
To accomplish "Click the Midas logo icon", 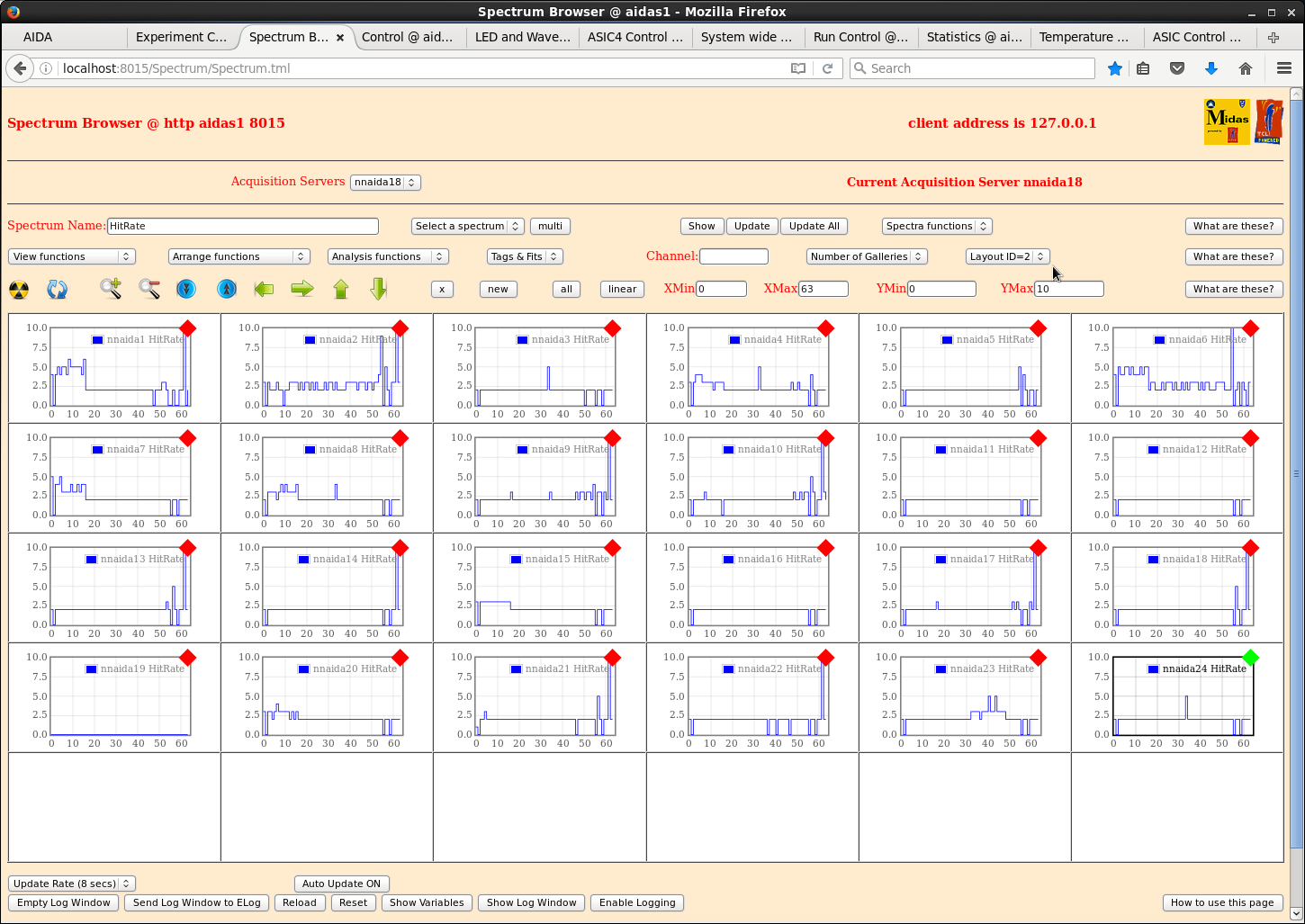I will (1227, 121).
